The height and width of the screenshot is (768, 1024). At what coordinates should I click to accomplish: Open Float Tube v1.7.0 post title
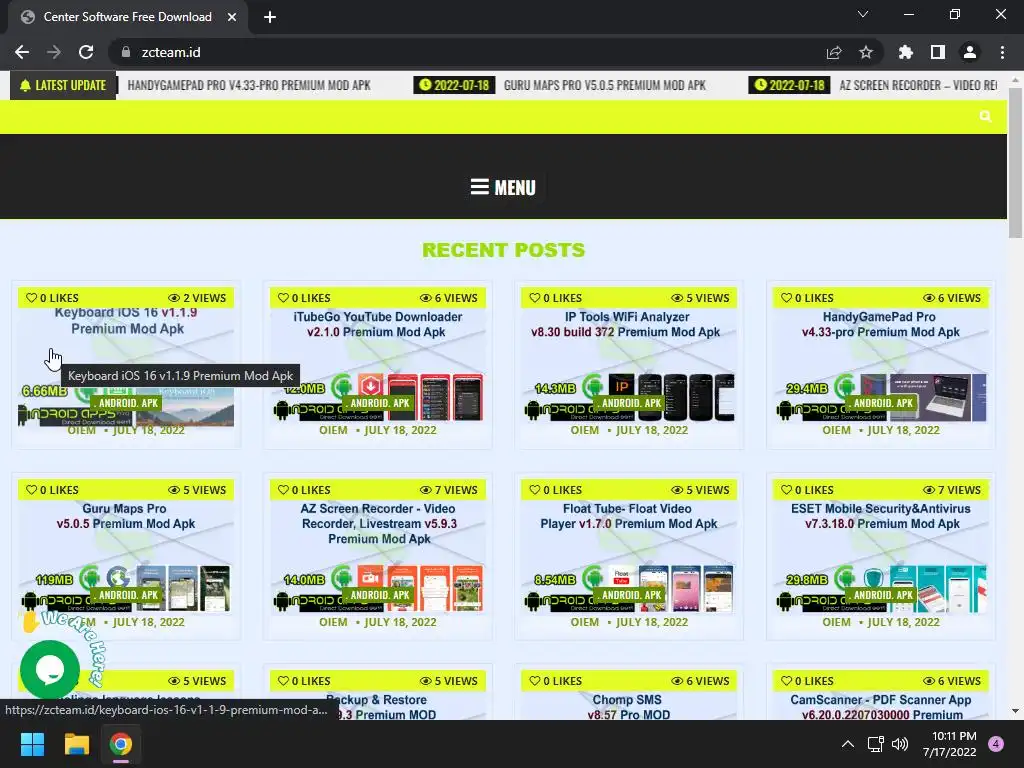point(628,516)
